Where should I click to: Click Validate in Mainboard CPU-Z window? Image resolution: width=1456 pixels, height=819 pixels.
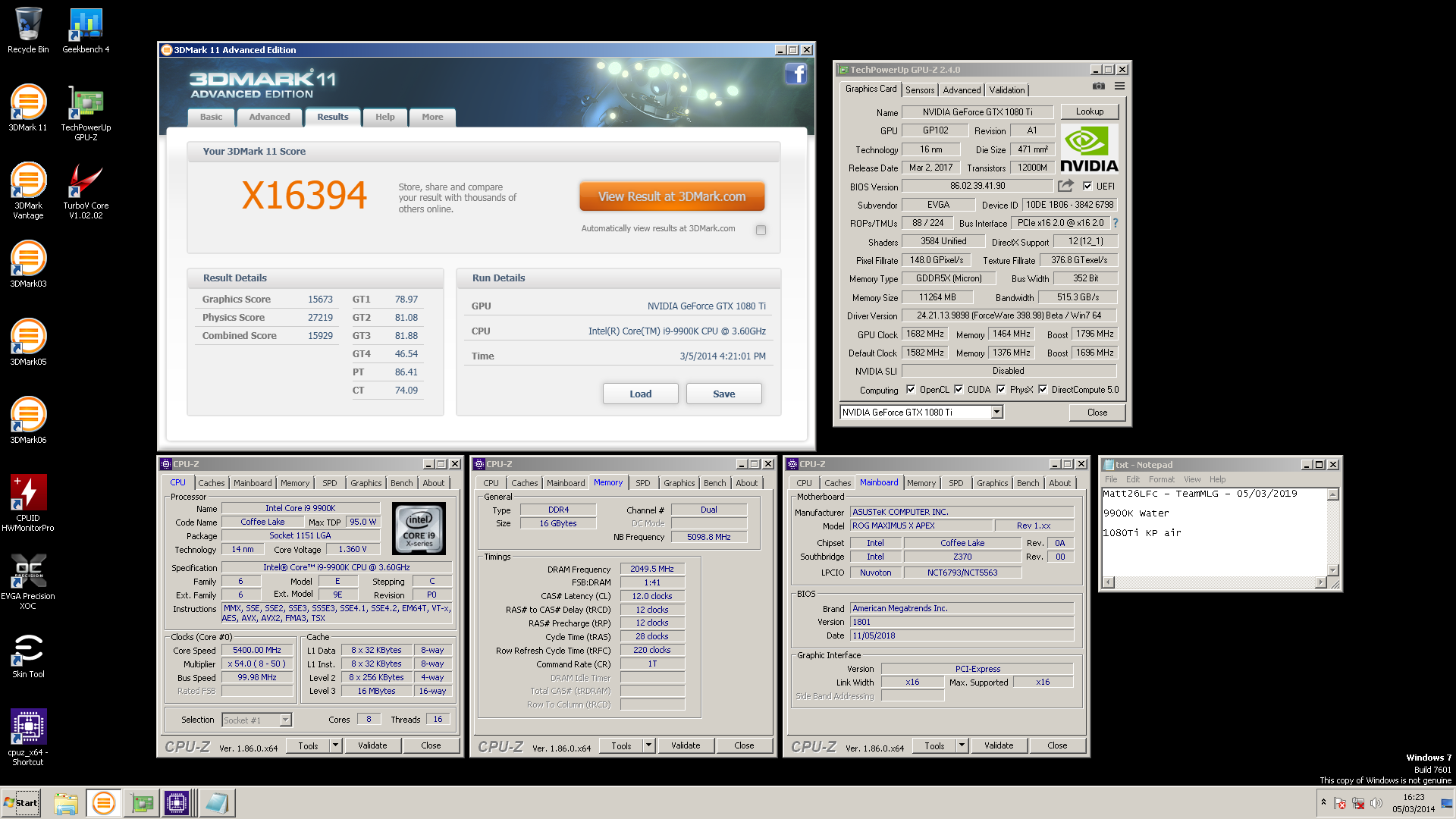pos(999,745)
